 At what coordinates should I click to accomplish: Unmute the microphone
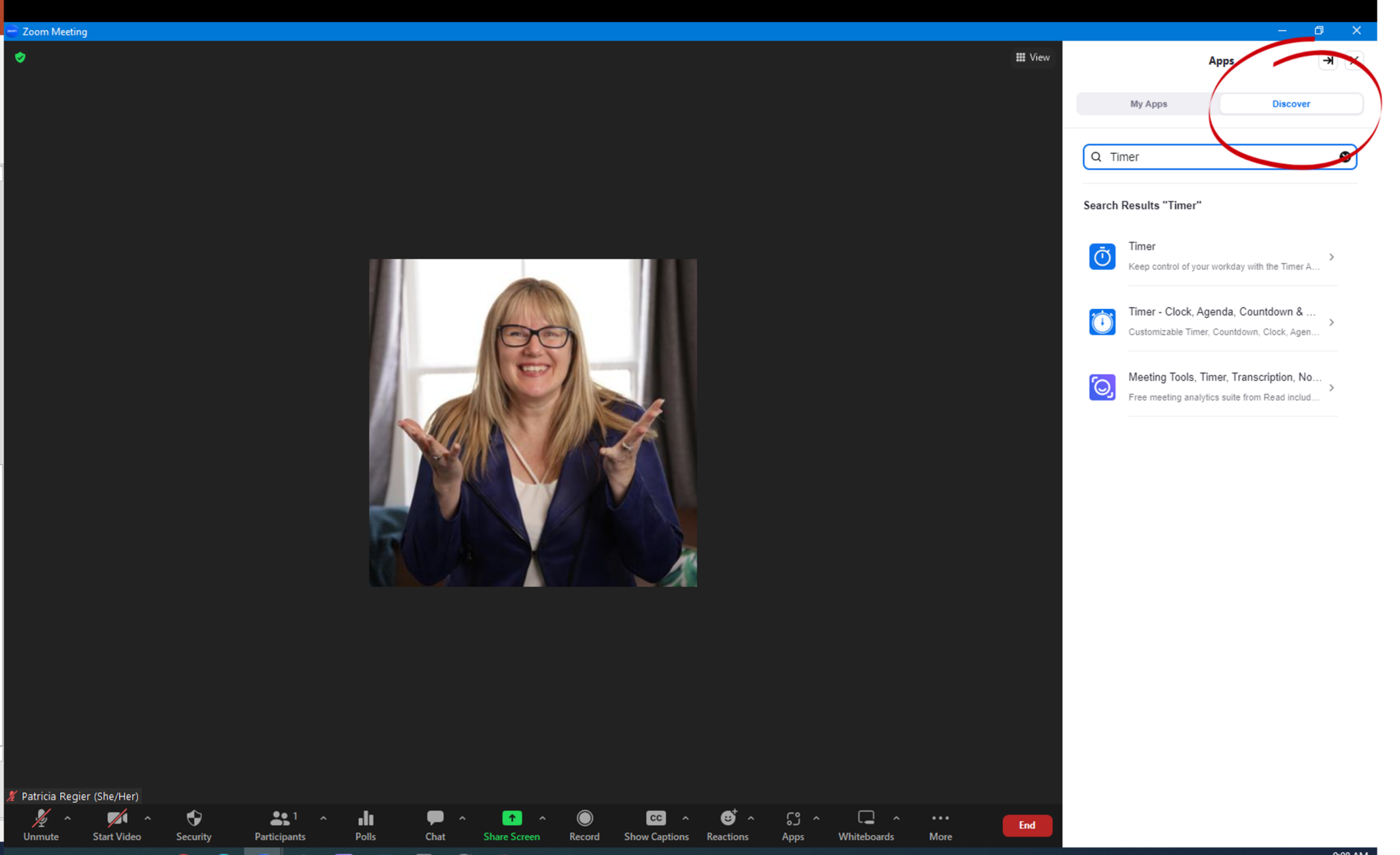pos(41,819)
